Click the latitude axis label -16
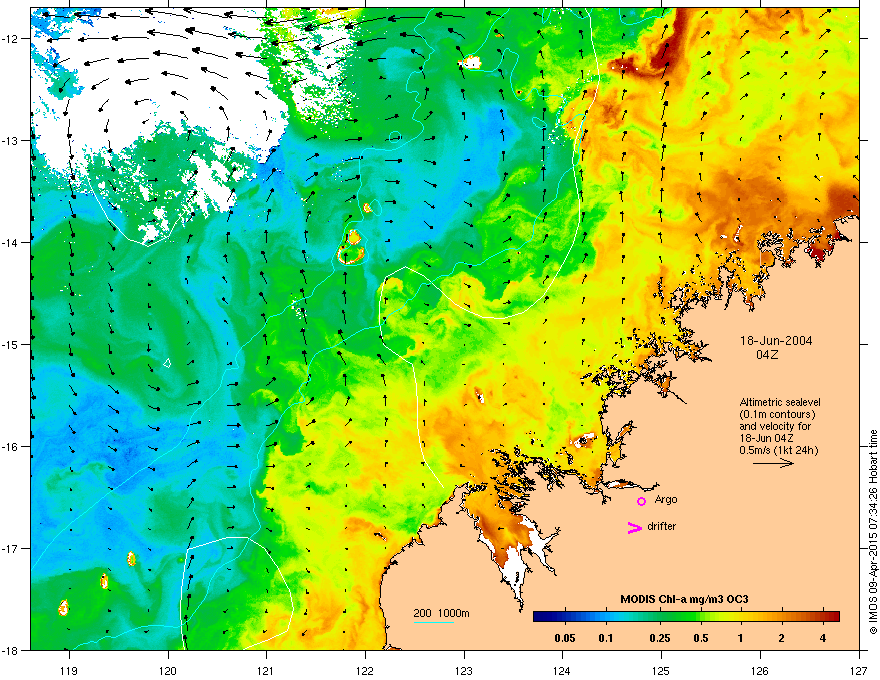Image resolution: width=880 pixels, height=680 pixels. click(x=10, y=447)
